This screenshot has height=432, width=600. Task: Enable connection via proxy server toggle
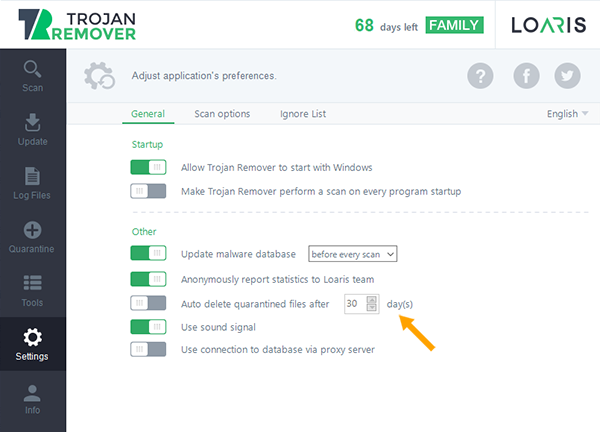148,349
